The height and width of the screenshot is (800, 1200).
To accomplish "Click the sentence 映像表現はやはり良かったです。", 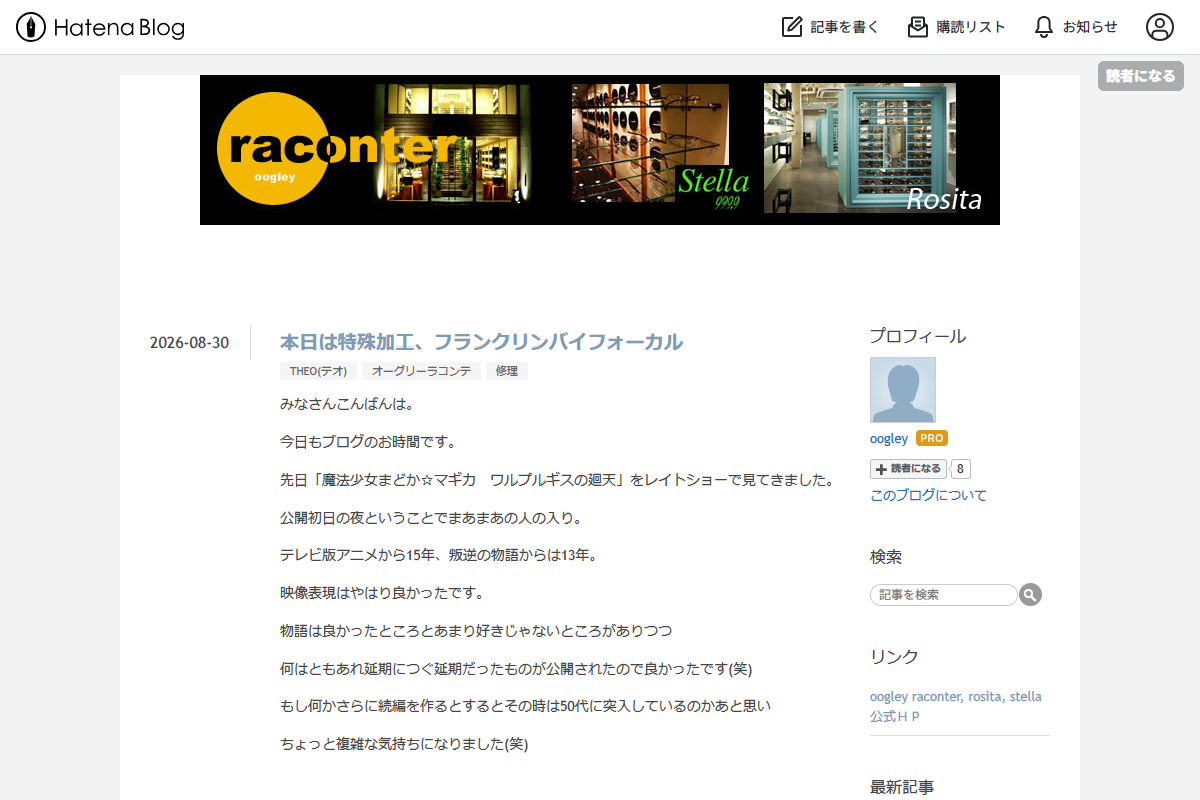I will point(382,593).
